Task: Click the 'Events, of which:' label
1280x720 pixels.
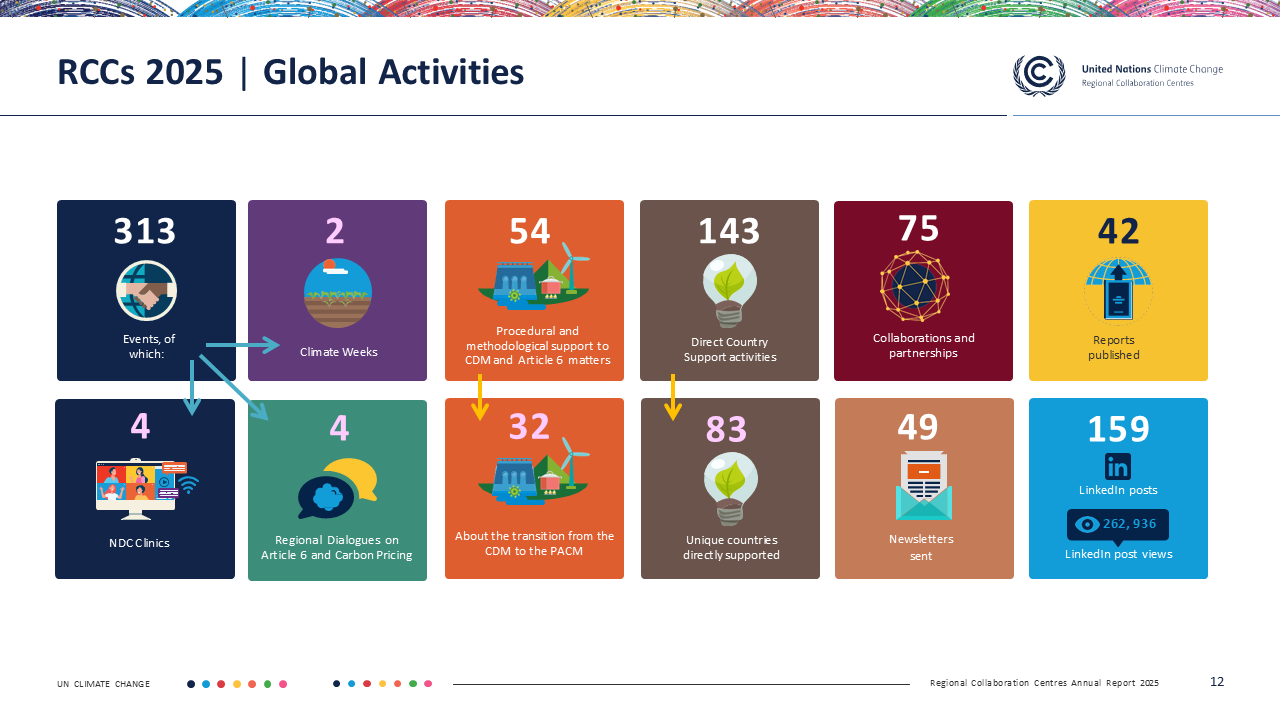Action: tap(147, 346)
